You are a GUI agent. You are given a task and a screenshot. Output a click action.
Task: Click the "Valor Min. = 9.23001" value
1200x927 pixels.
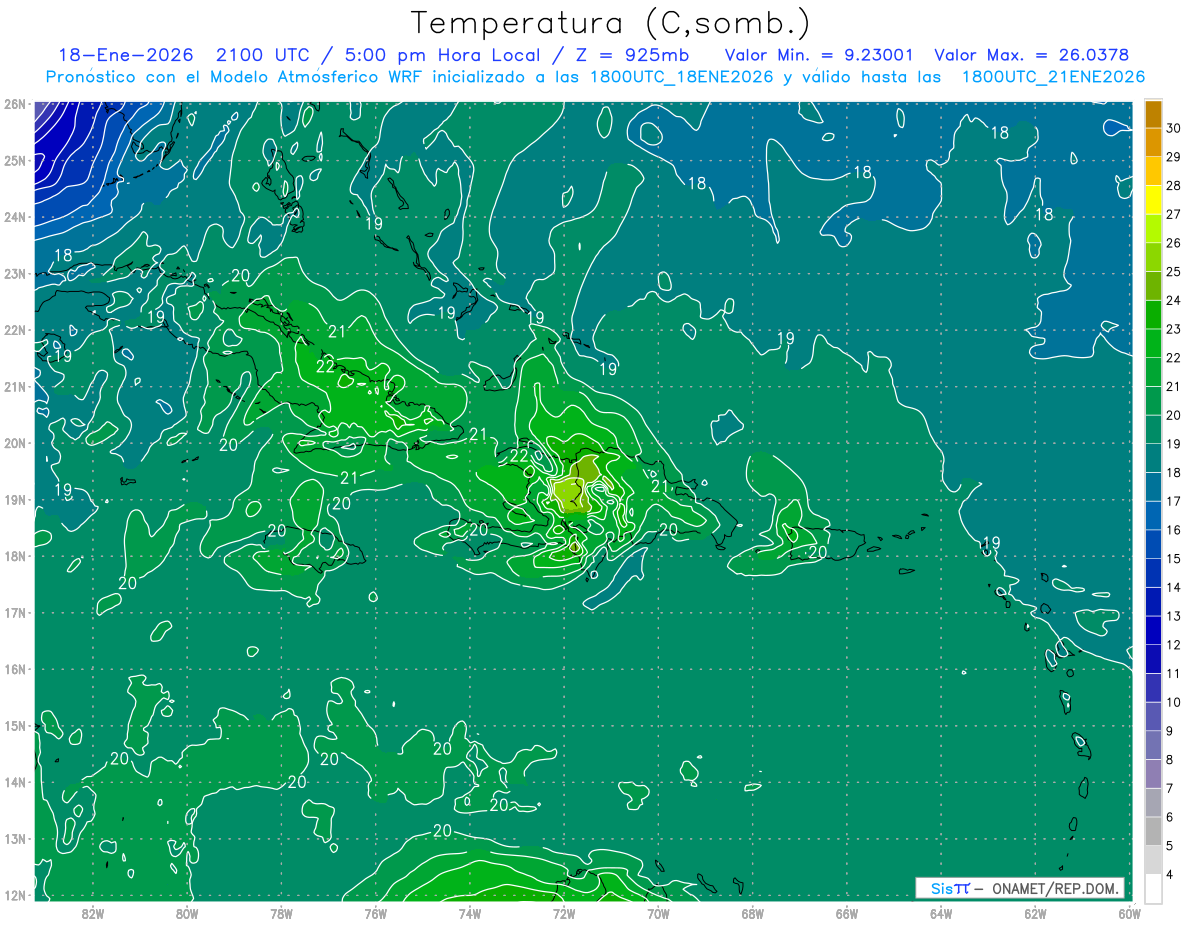point(819,55)
